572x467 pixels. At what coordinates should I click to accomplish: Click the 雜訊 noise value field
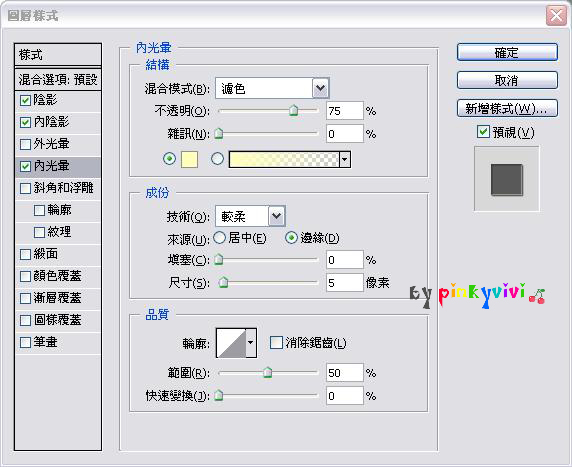(345, 134)
